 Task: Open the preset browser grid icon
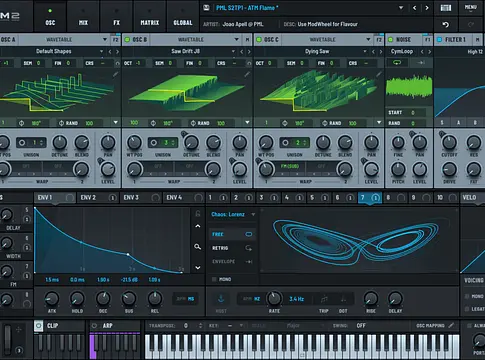(446, 8)
